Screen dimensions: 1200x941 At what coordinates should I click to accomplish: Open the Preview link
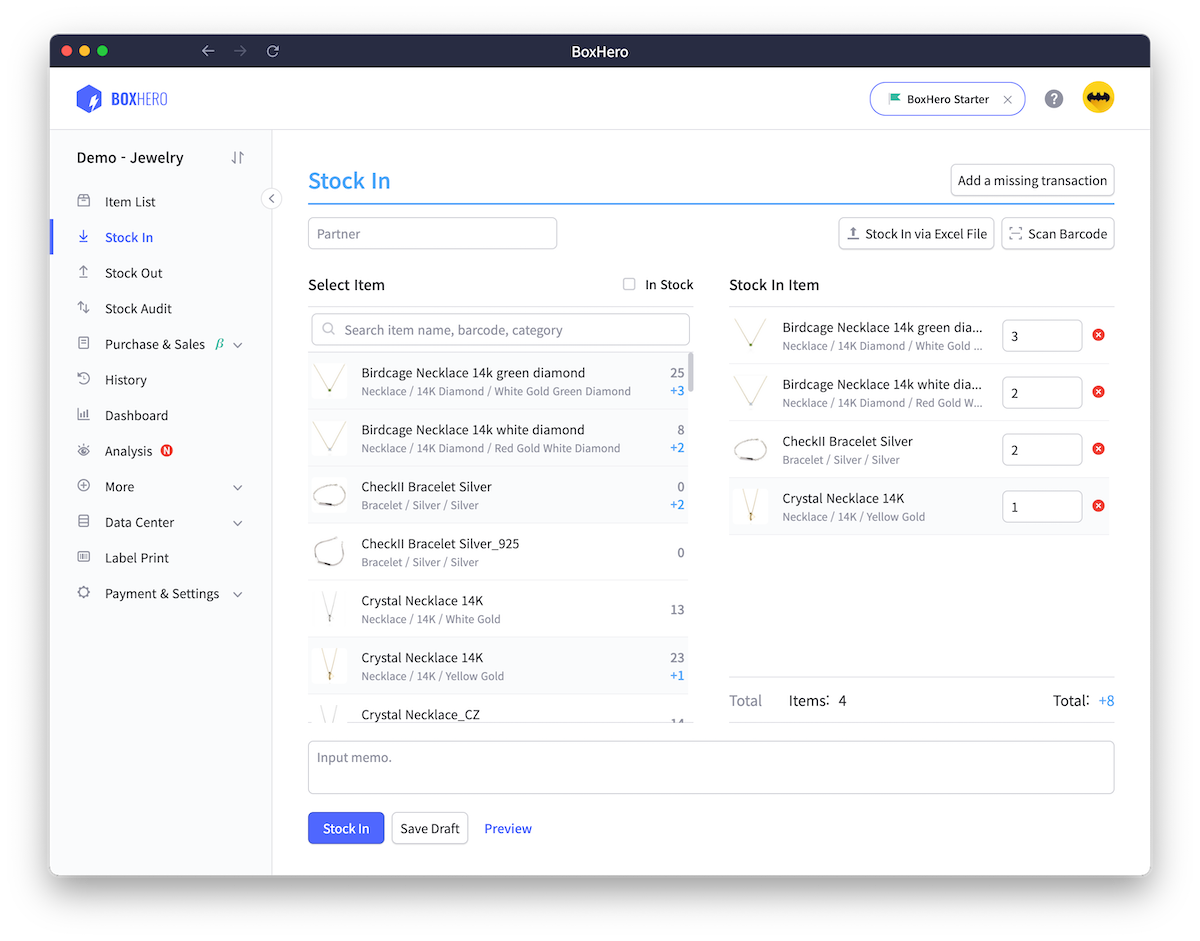point(507,828)
